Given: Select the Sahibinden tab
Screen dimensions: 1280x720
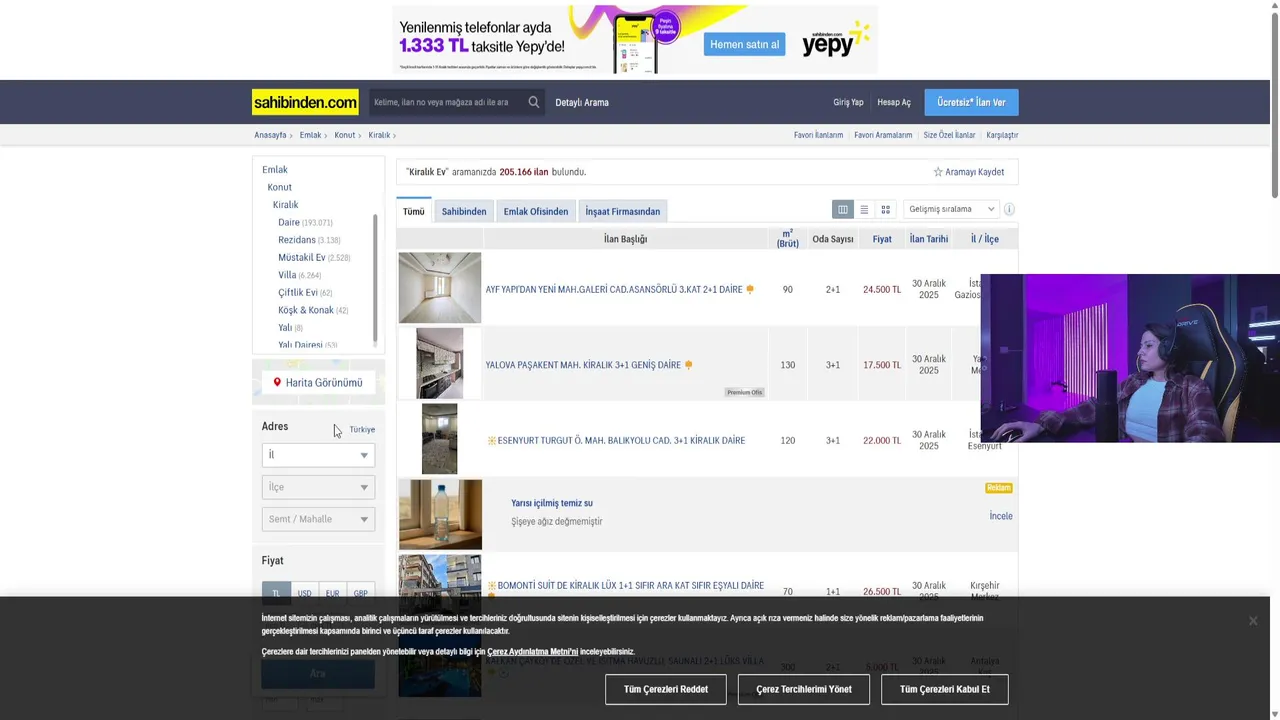Looking at the screenshot, I should (464, 211).
